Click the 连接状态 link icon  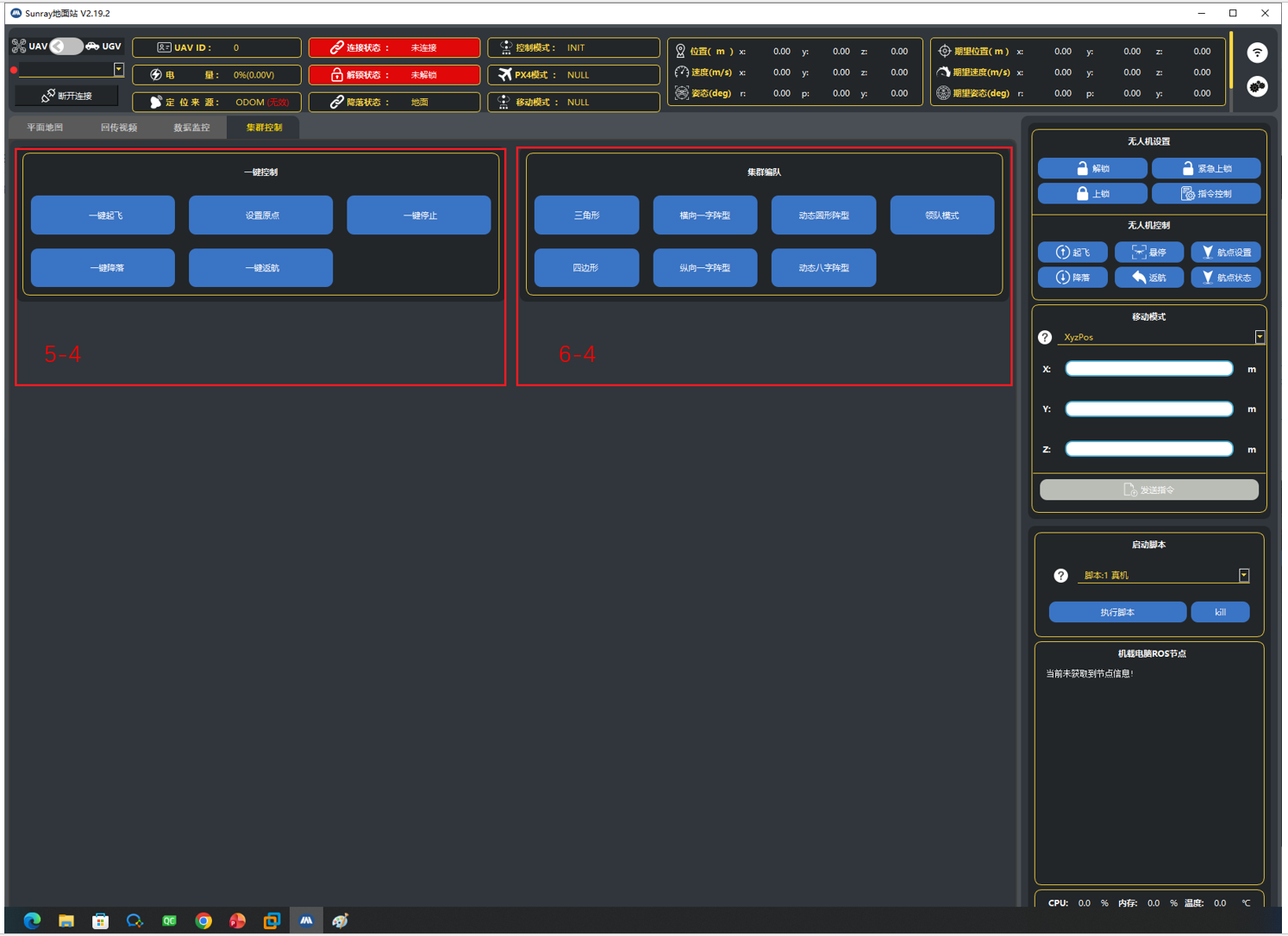pyautogui.click(x=337, y=47)
